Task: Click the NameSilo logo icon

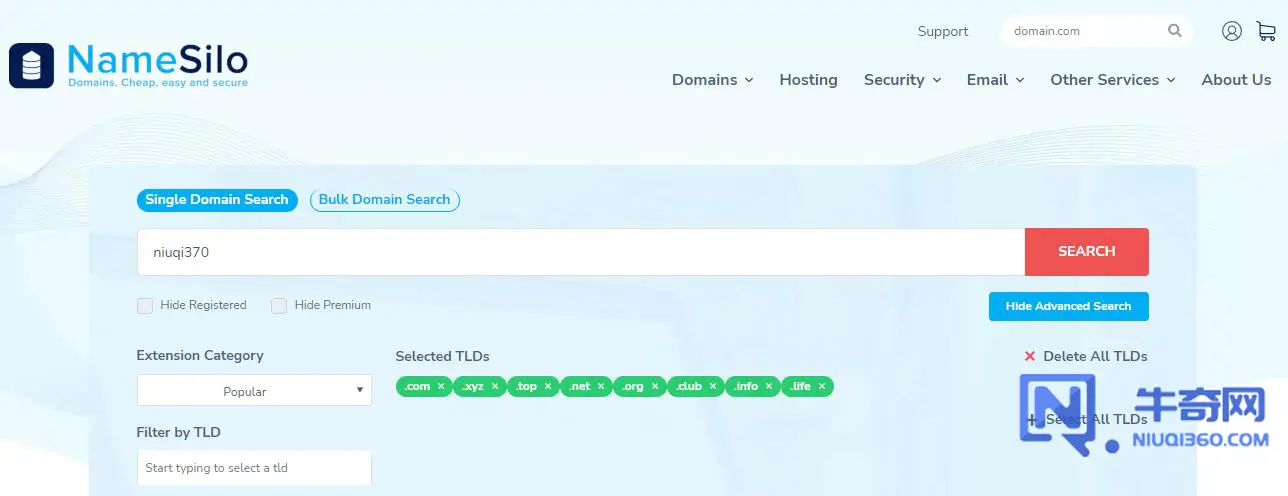Action: 31,66
